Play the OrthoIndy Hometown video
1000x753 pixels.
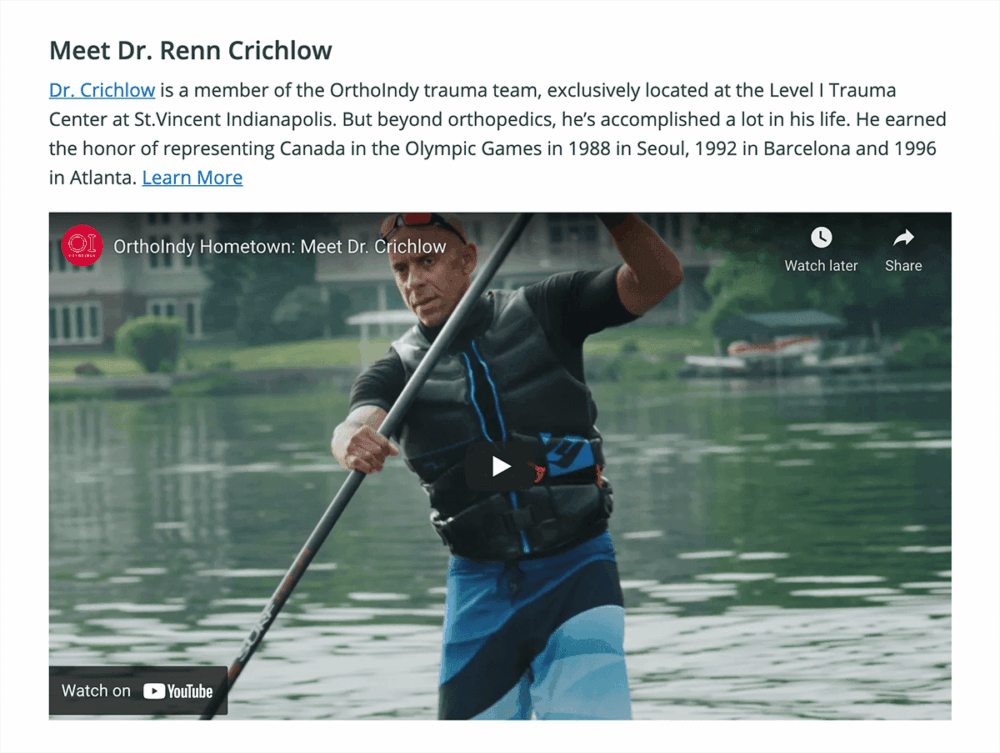501,466
